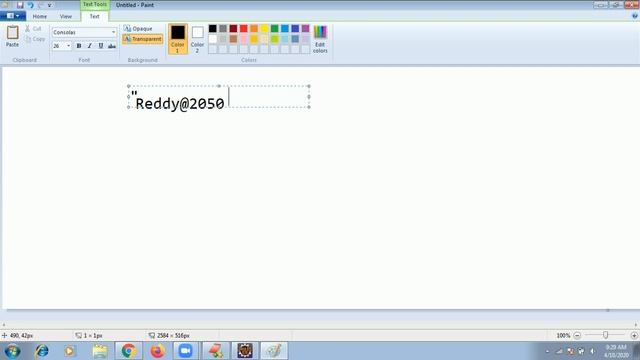
Task: Open the Paint Help icon
Action: click(x=635, y=16)
